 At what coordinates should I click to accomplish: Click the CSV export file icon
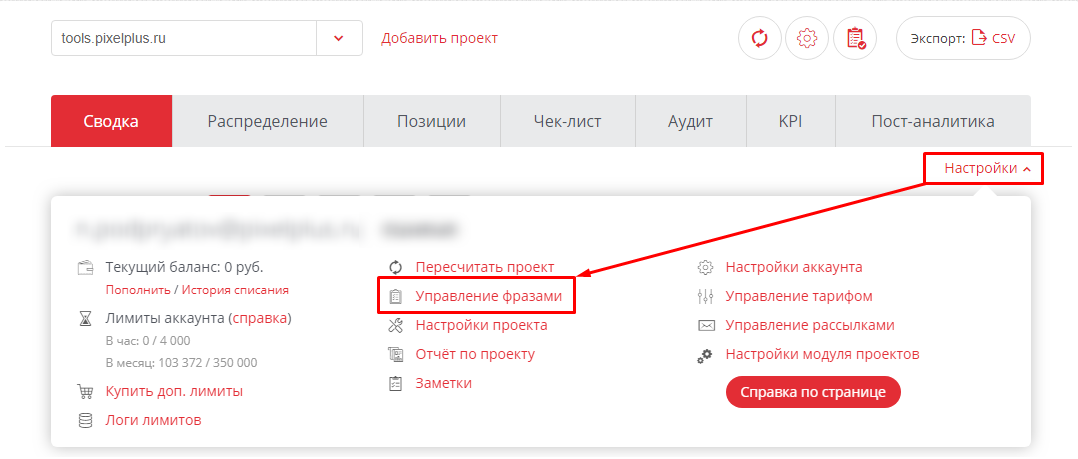point(978,38)
